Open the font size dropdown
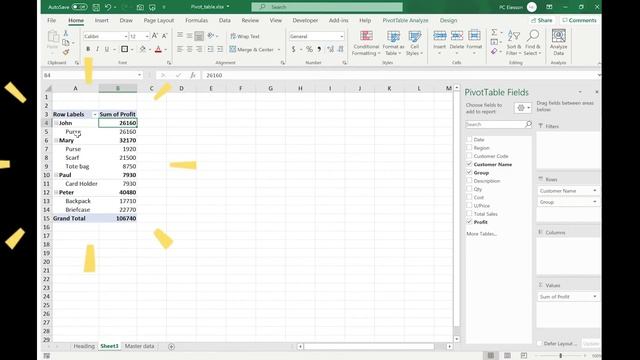 pos(147,36)
